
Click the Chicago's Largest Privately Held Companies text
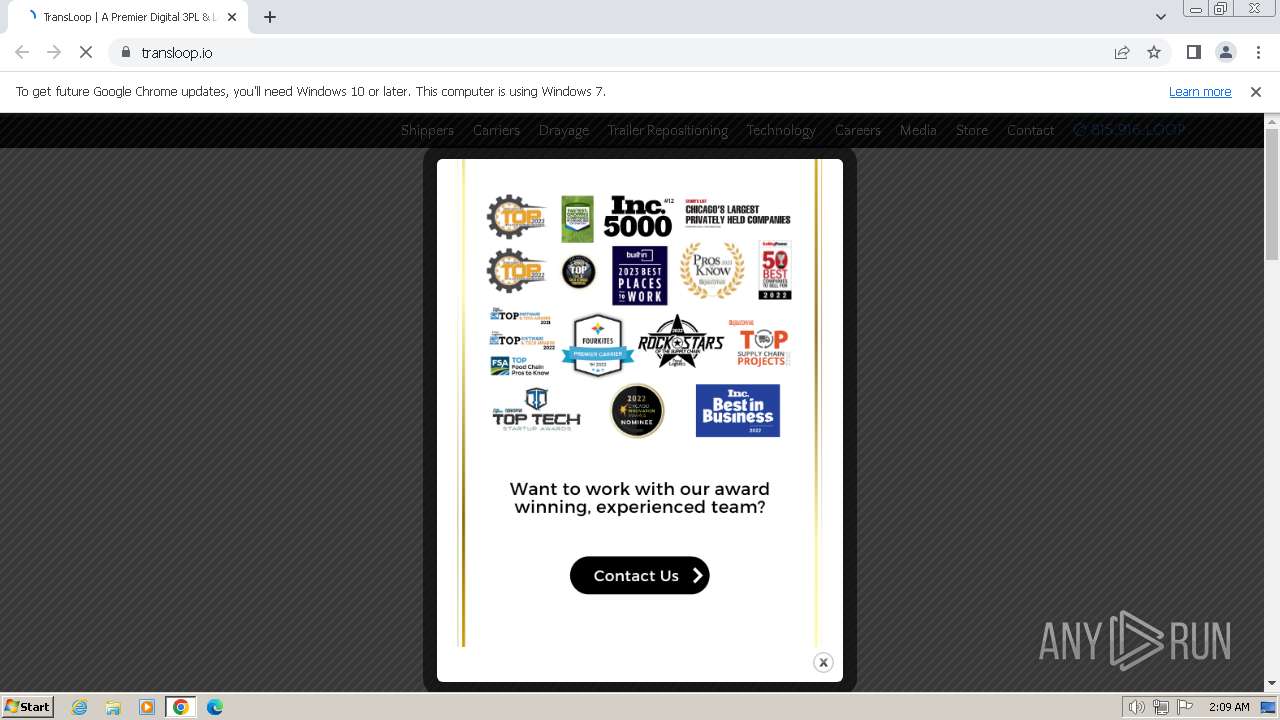[x=738, y=213]
